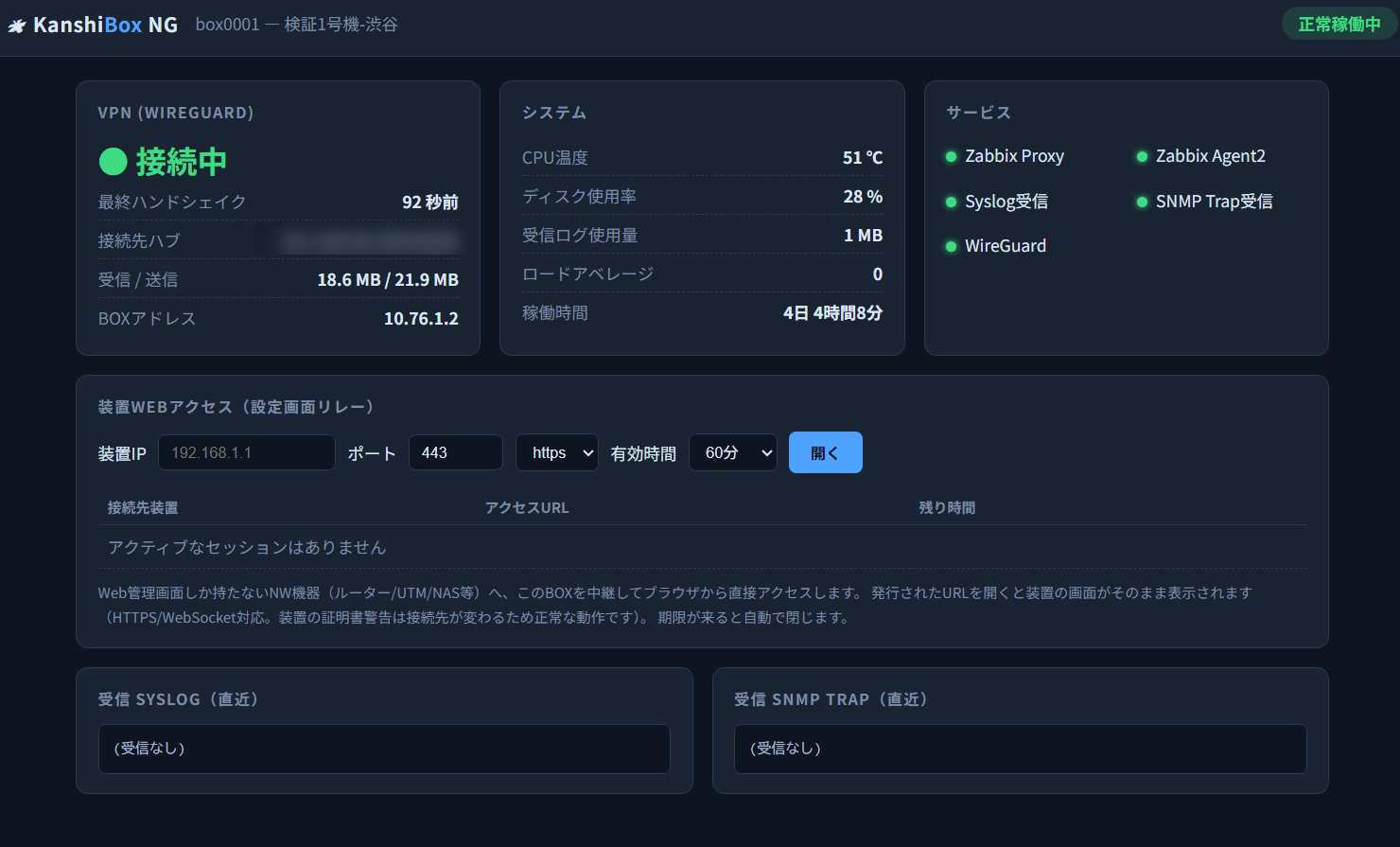The height and width of the screenshot is (847, 1400).
Task: Click the WireGuard service label
Action: pyautogui.click(x=1005, y=246)
